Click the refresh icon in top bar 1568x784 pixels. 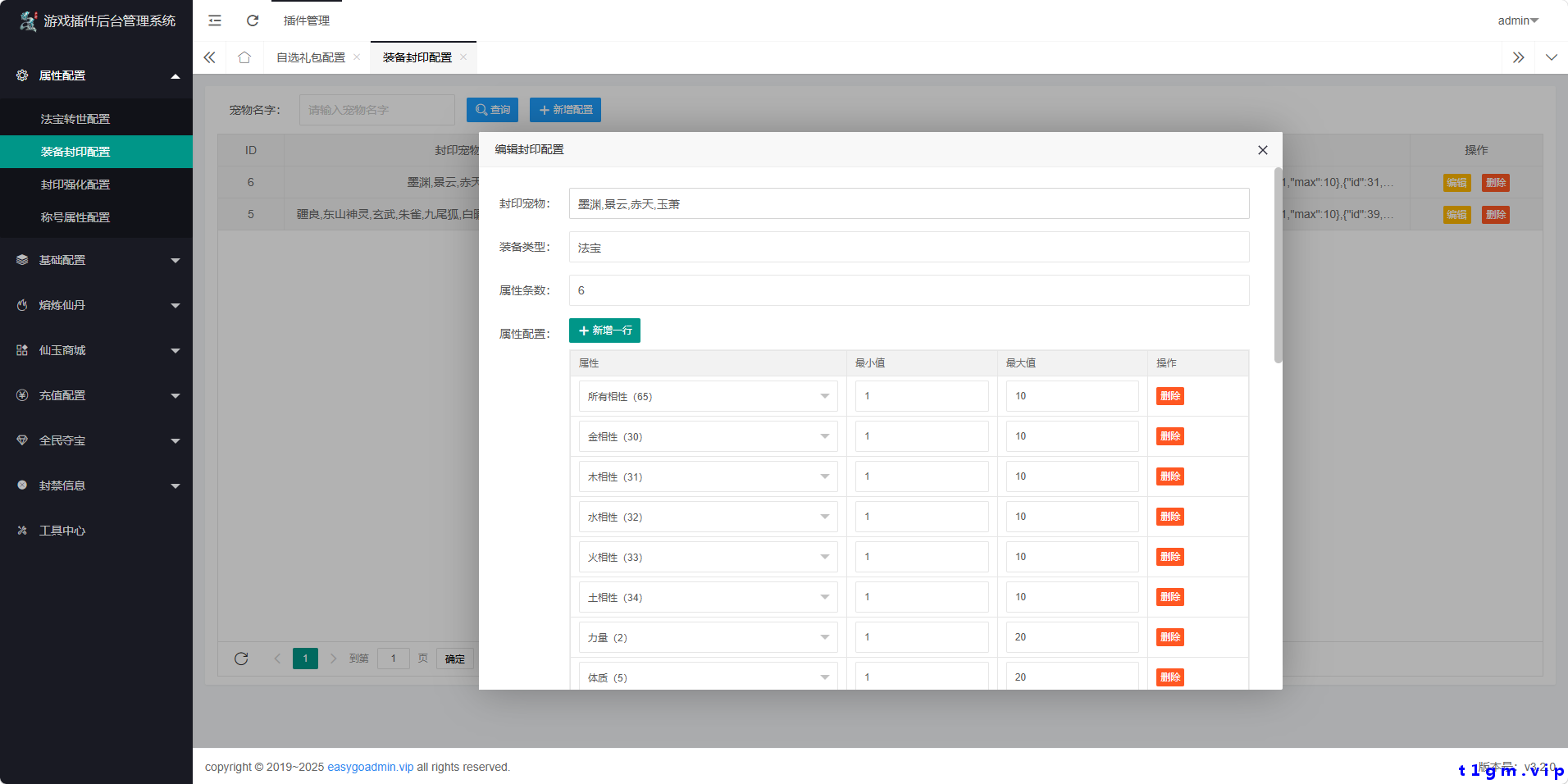[x=253, y=21]
